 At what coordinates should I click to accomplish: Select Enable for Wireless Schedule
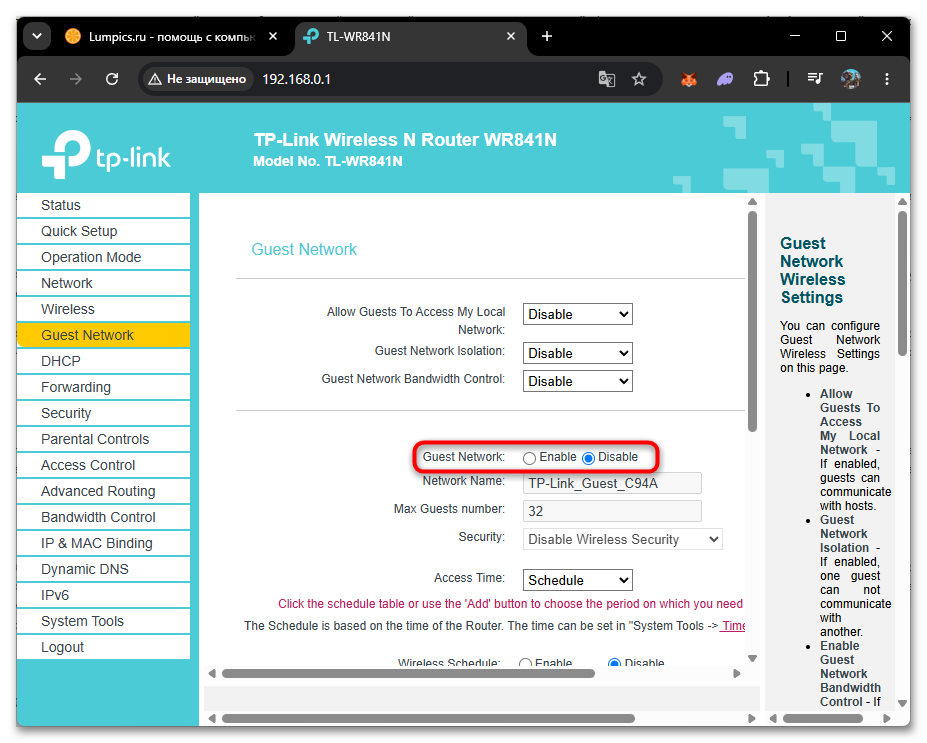click(x=525, y=663)
